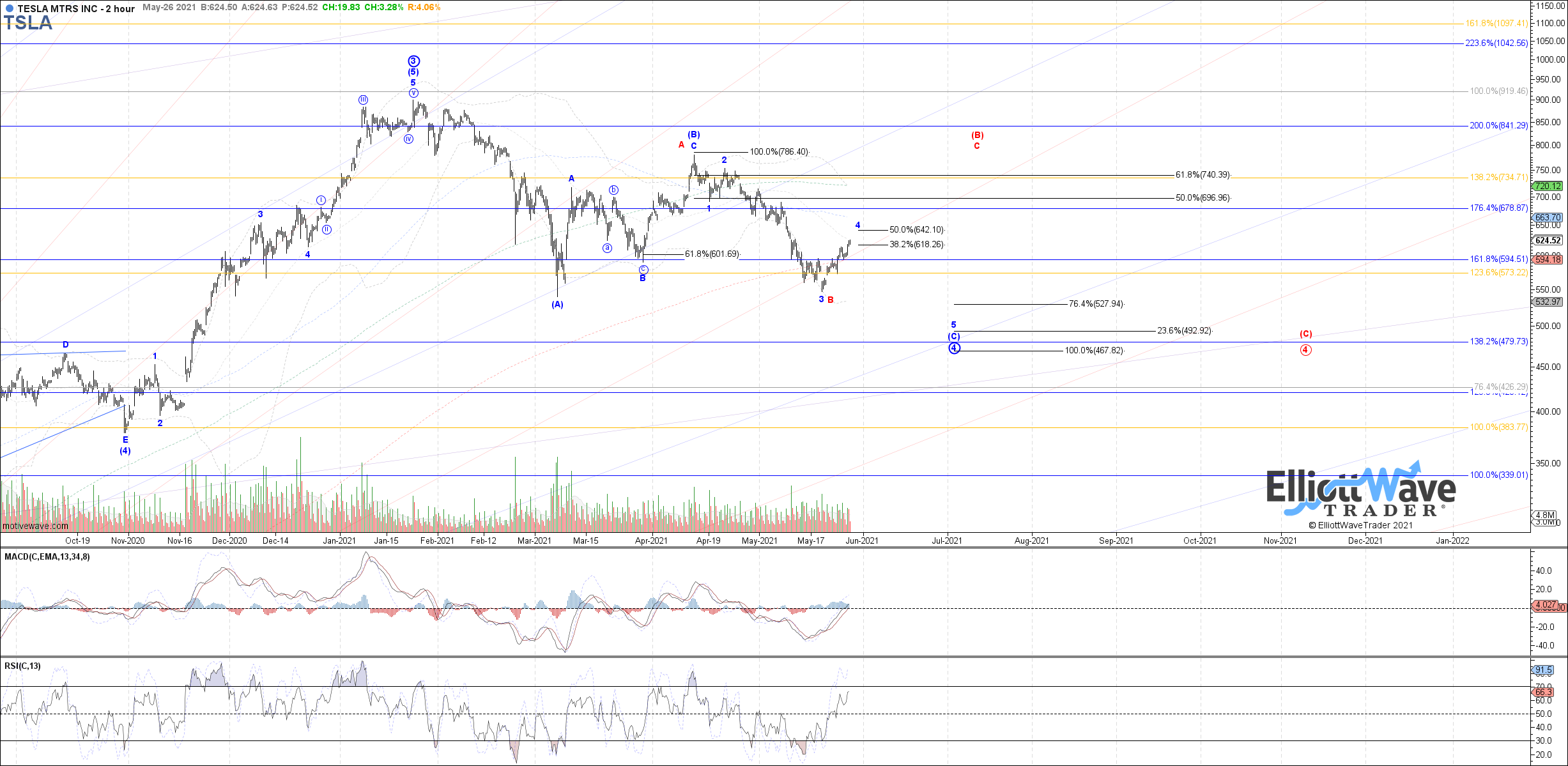Image resolution: width=1568 pixels, height=766 pixels.
Task: Click the 200.0%(841.29) Fibonacci label
Action: [1499, 126]
